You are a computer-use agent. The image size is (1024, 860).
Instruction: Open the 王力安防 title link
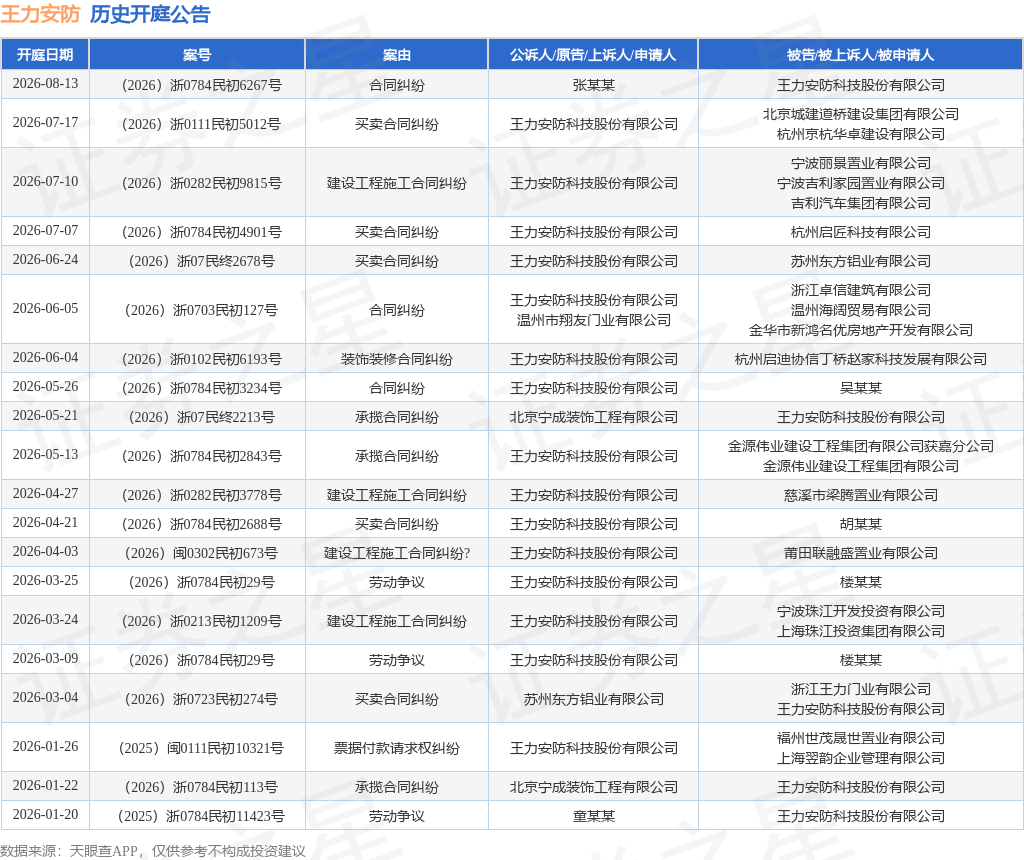tap(40, 14)
